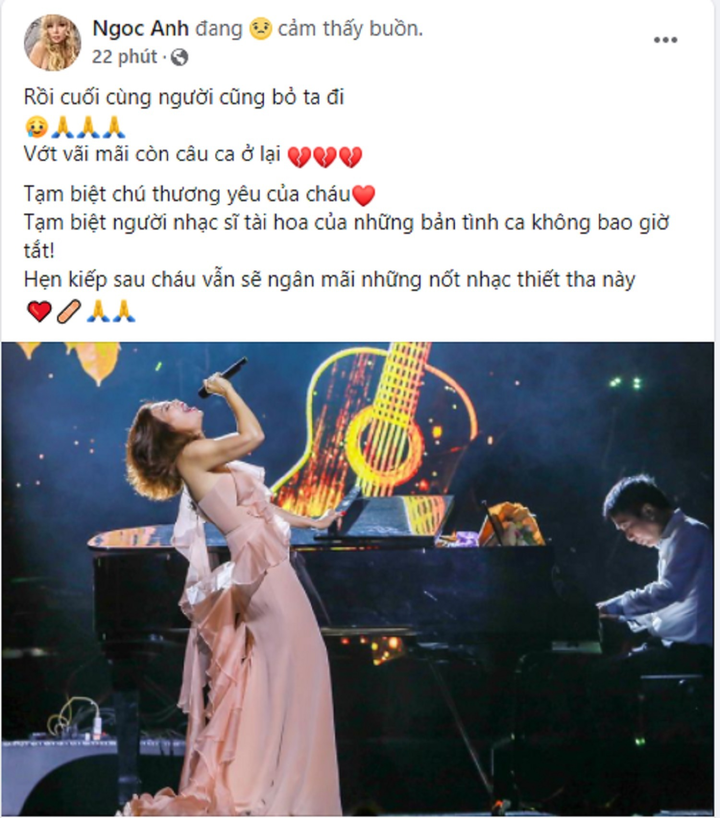Click the crying emoji under first line

pos(37,127)
